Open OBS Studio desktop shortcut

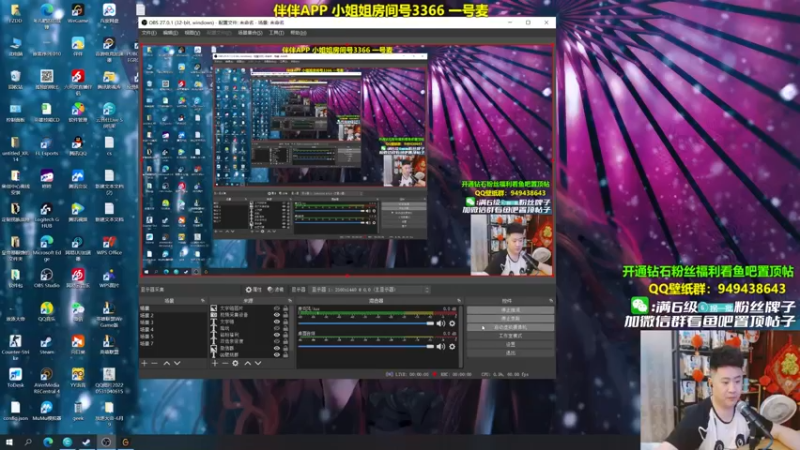46,278
